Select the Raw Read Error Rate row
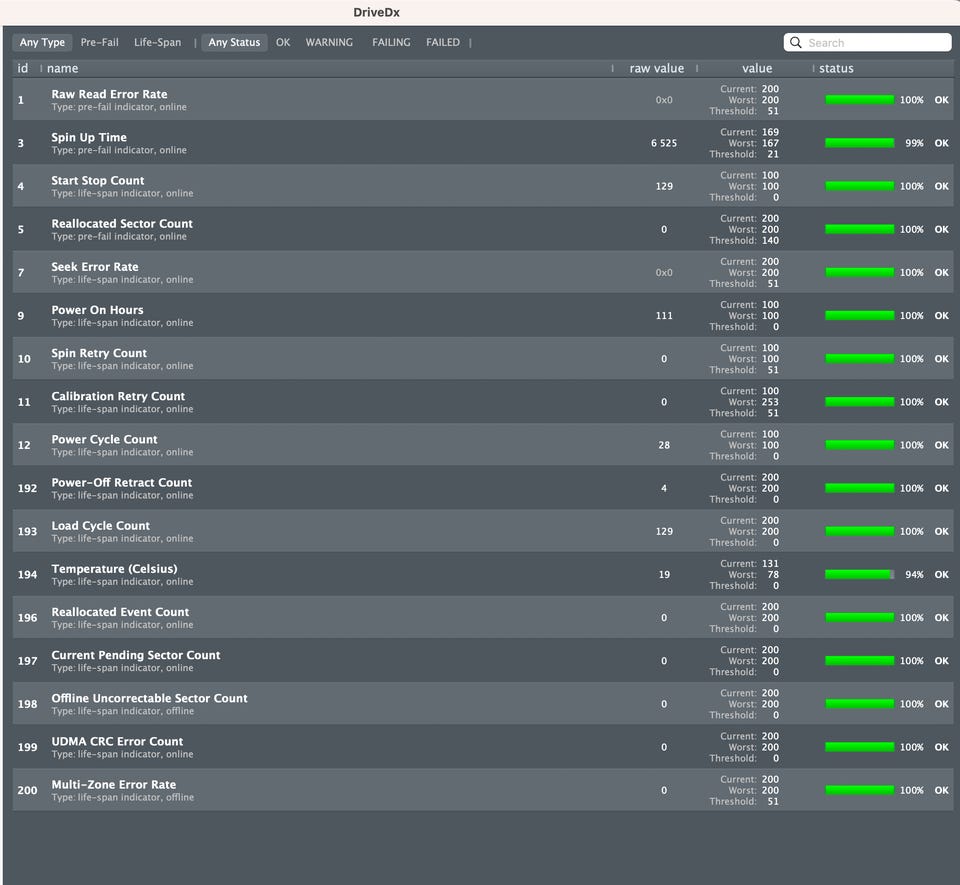 click(x=482, y=100)
